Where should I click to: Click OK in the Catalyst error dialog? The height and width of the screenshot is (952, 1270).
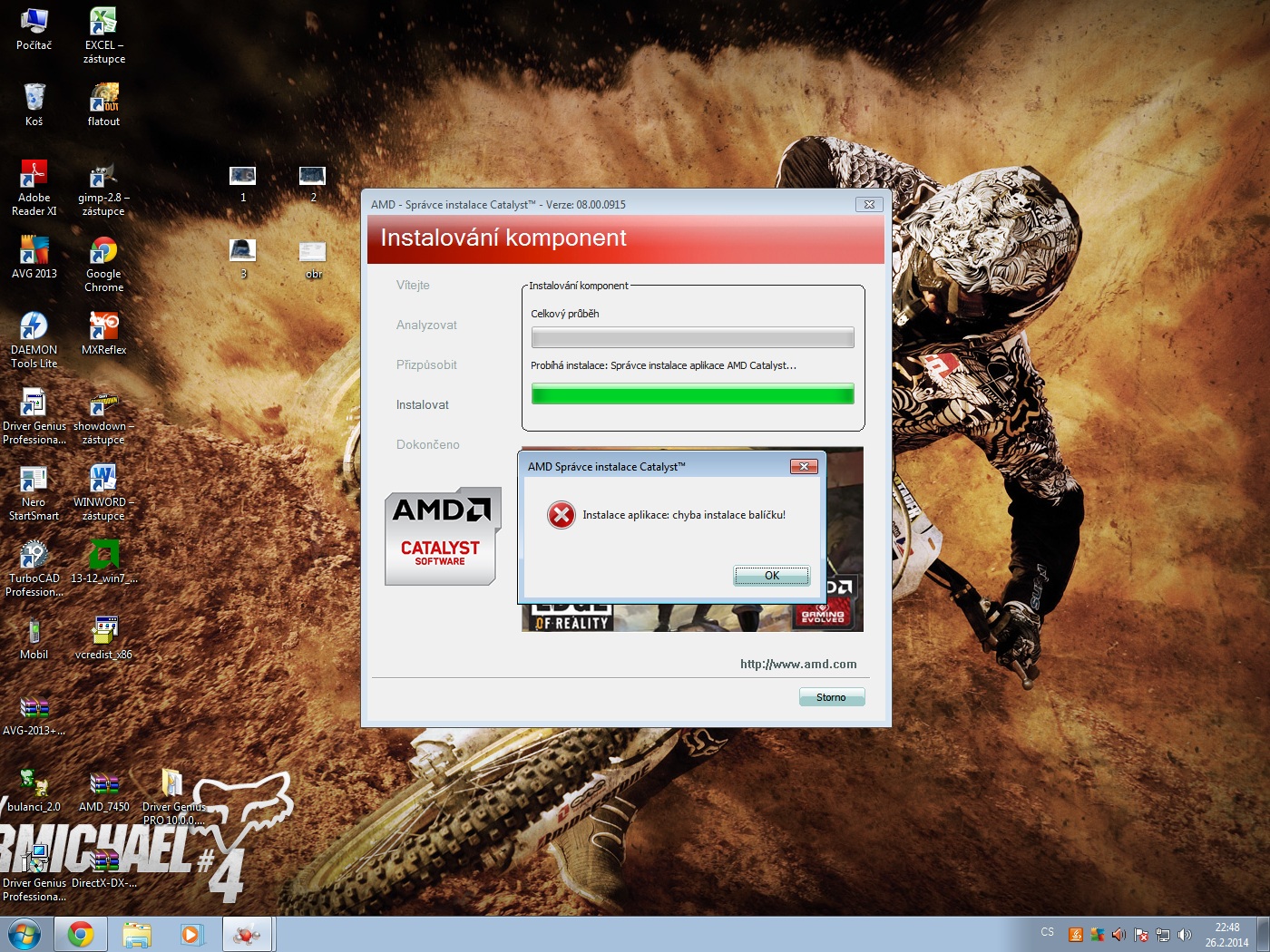pos(771,576)
